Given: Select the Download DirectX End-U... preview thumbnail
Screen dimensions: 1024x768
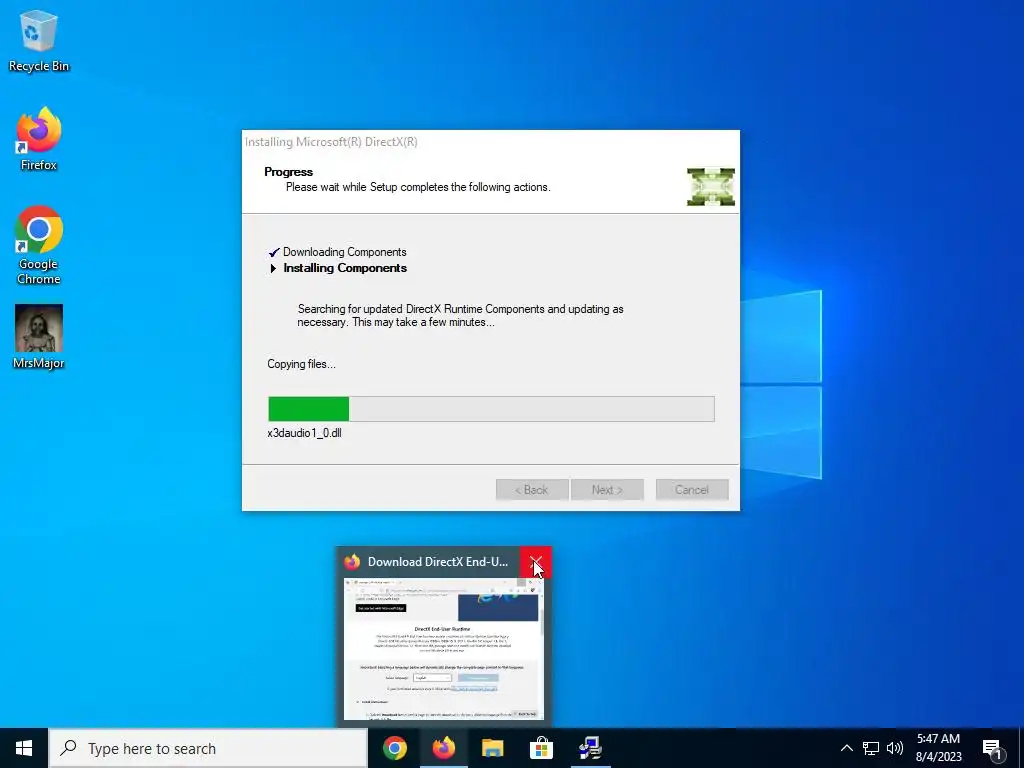Looking at the screenshot, I should tap(444, 648).
